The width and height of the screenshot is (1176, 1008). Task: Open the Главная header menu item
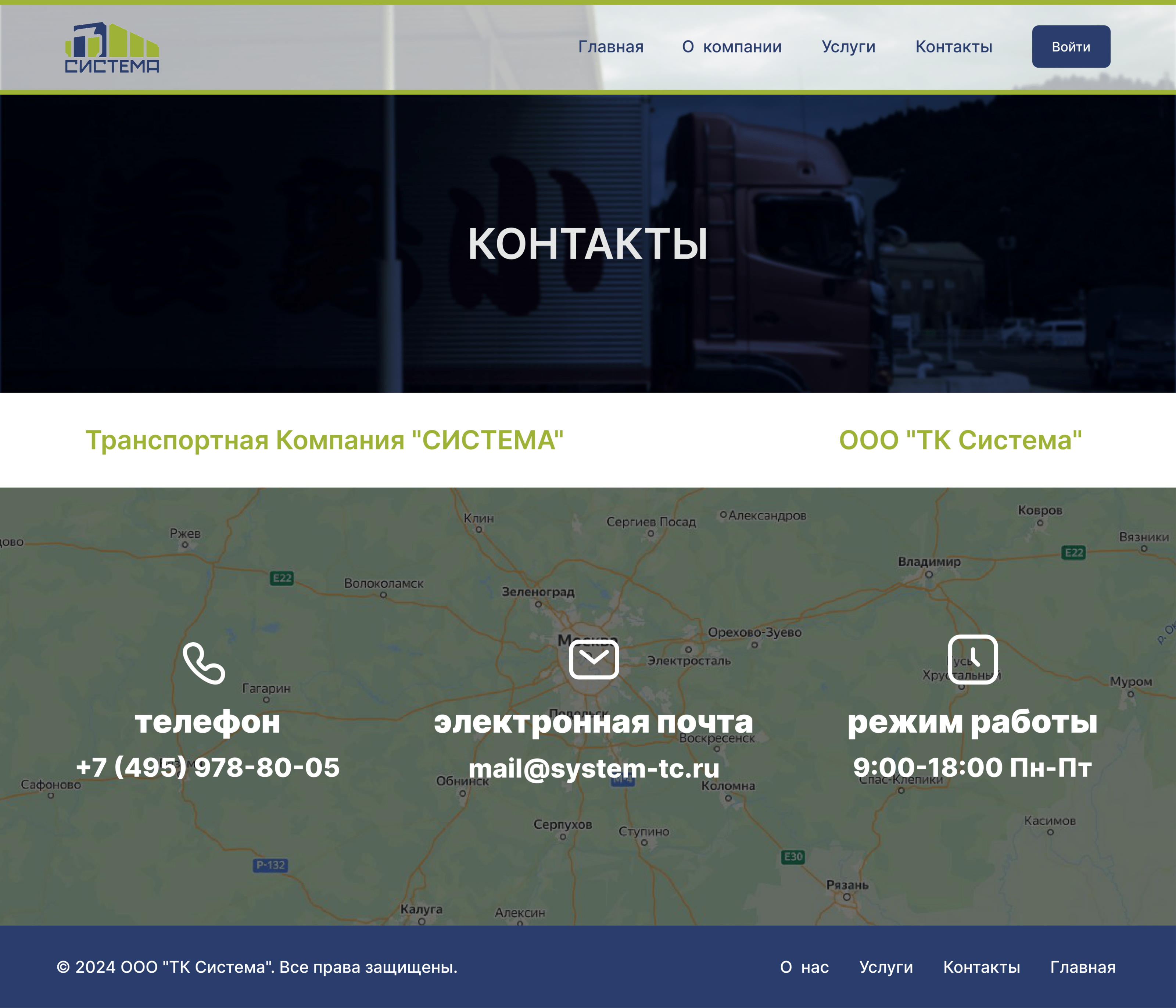[x=611, y=47]
